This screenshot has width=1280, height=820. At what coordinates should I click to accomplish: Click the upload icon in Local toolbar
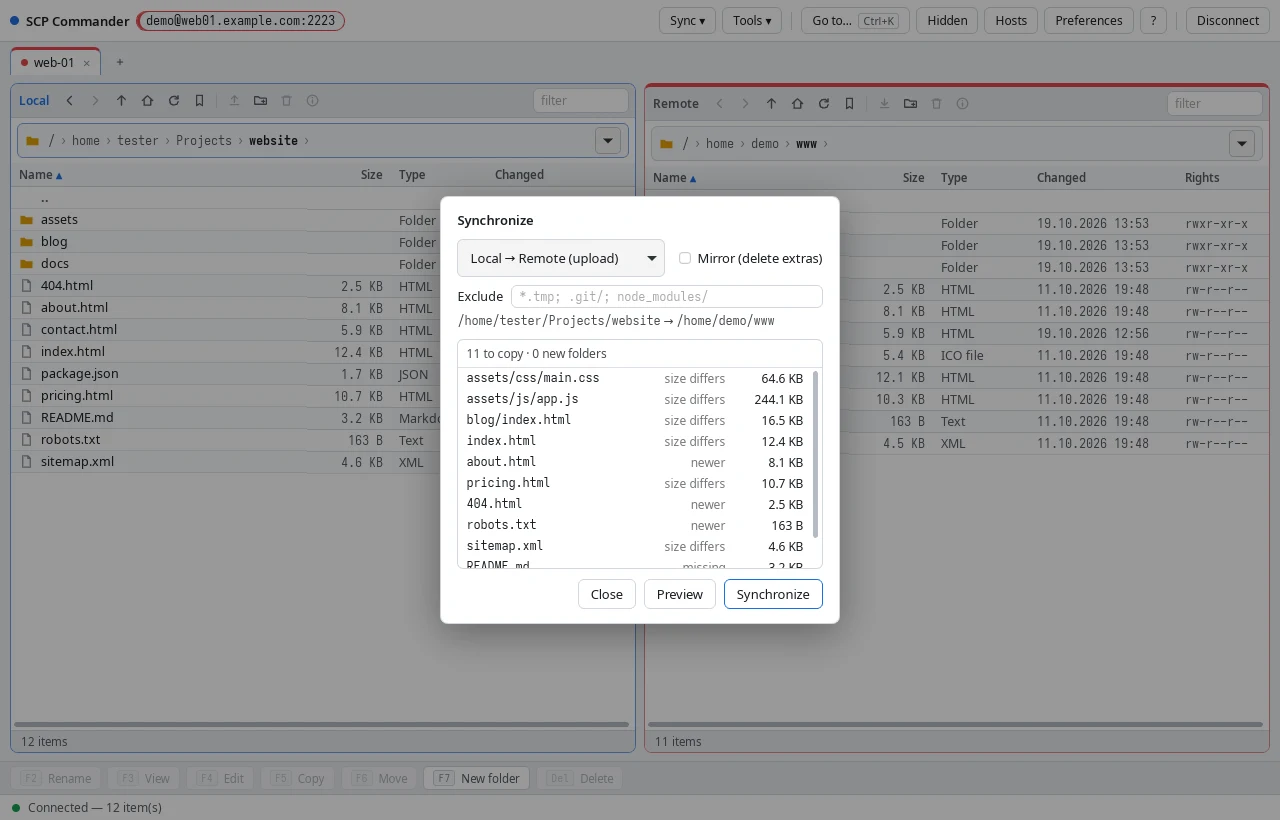click(x=235, y=100)
